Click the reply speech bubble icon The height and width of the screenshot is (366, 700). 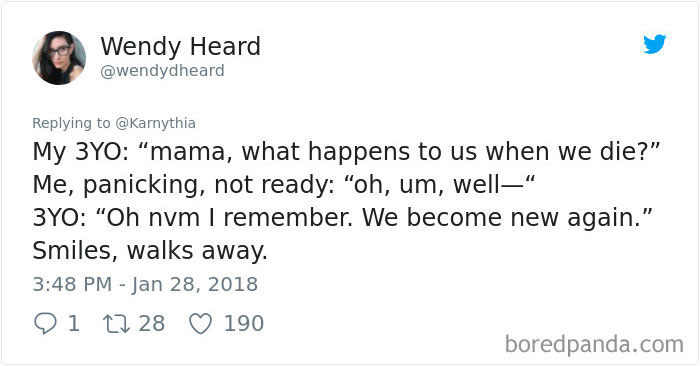point(46,323)
